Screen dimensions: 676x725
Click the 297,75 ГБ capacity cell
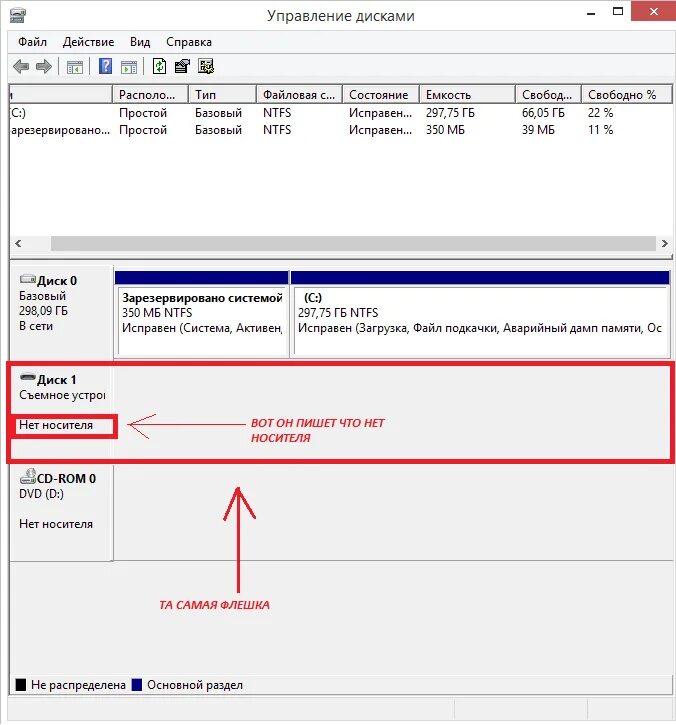coord(450,113)
